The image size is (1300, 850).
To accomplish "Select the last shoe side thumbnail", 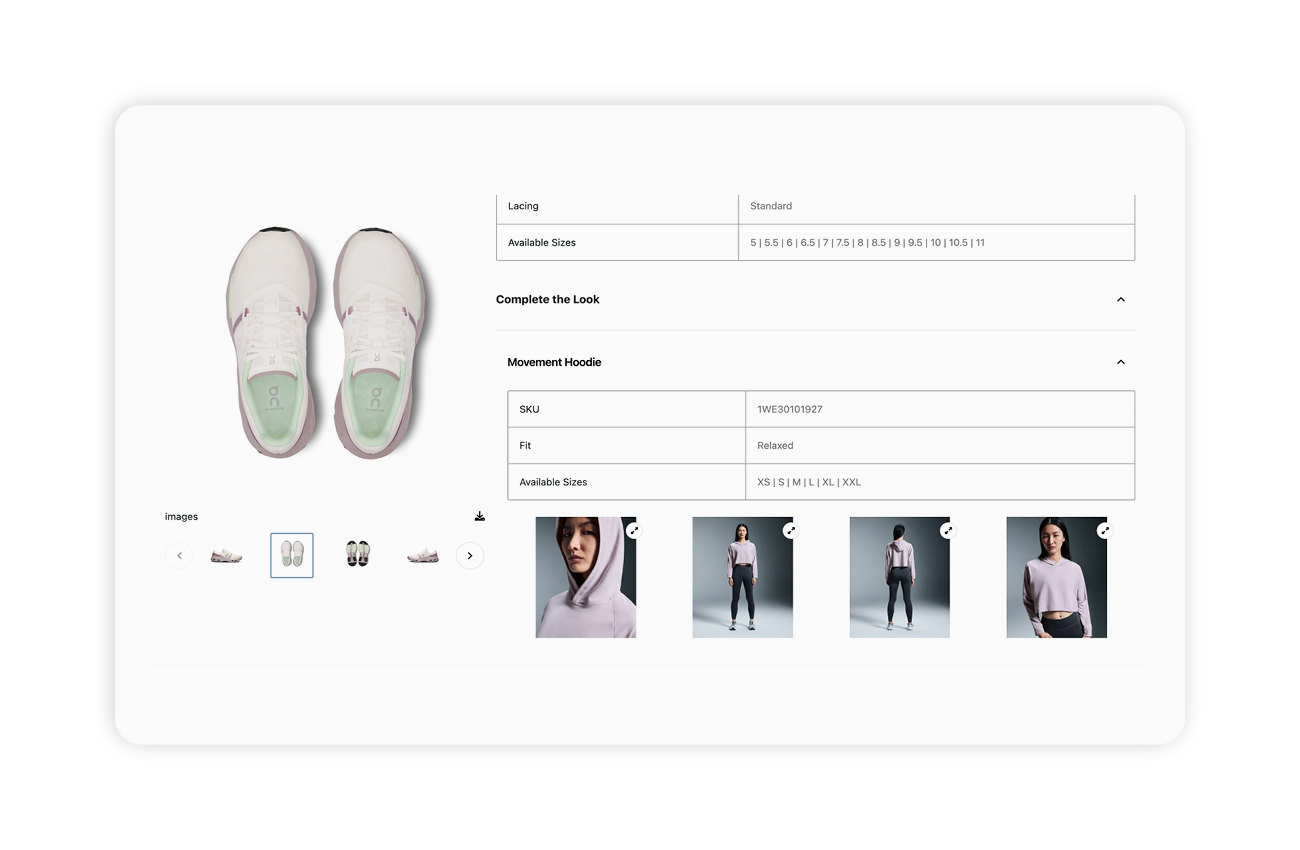I will (x=423, y=556).
